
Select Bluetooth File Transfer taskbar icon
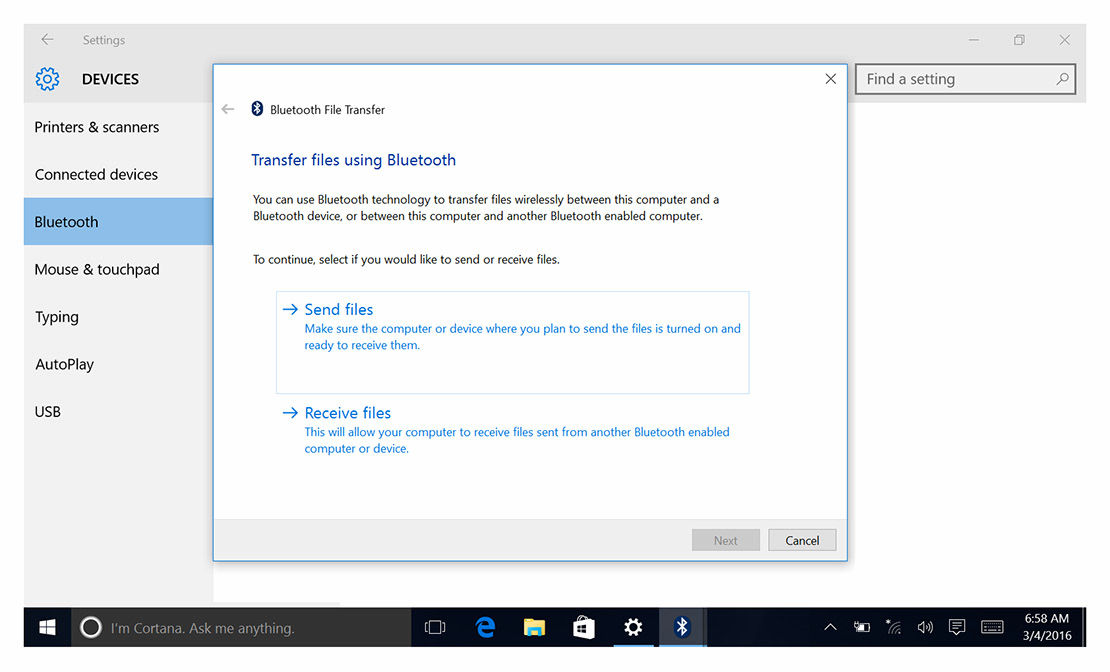pyautogui.click(x=682, y=627)
